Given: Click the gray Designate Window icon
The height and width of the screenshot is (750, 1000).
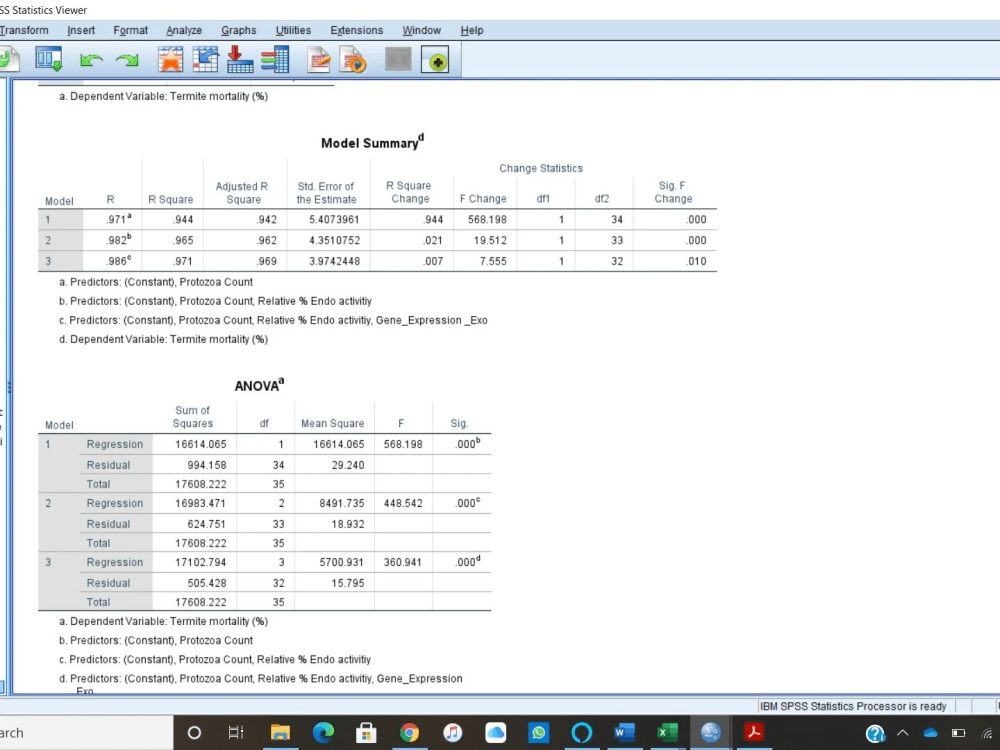Looking at the screenshot, I should tap(399, 59).
